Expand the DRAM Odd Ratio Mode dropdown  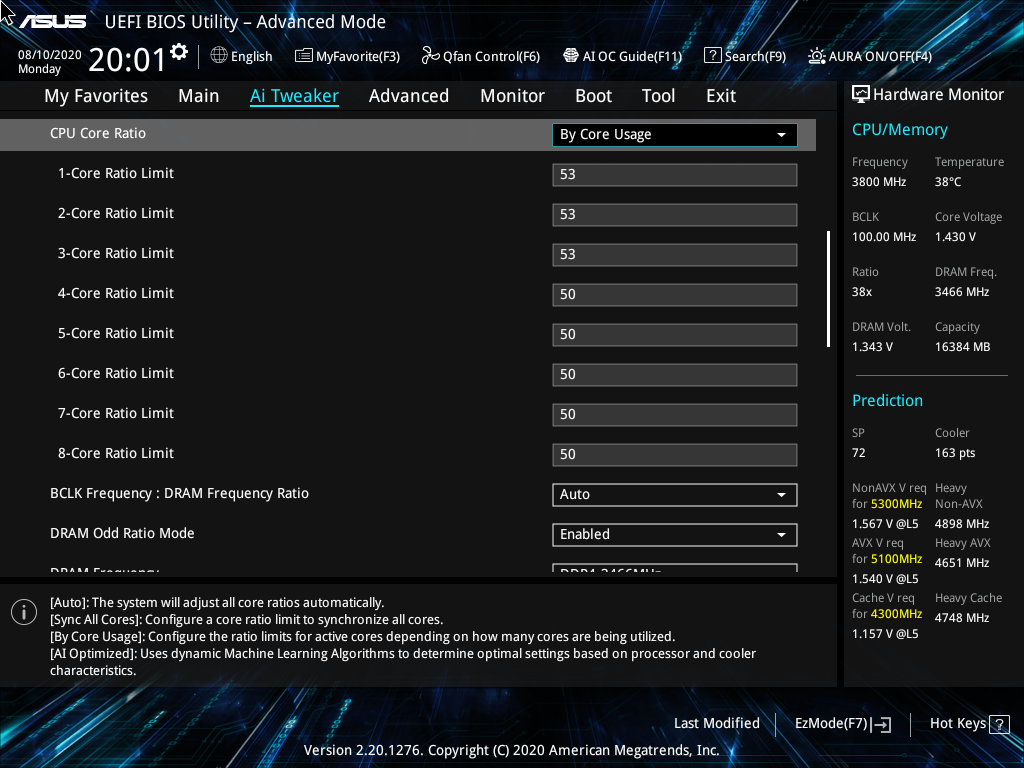pos(782,534)
